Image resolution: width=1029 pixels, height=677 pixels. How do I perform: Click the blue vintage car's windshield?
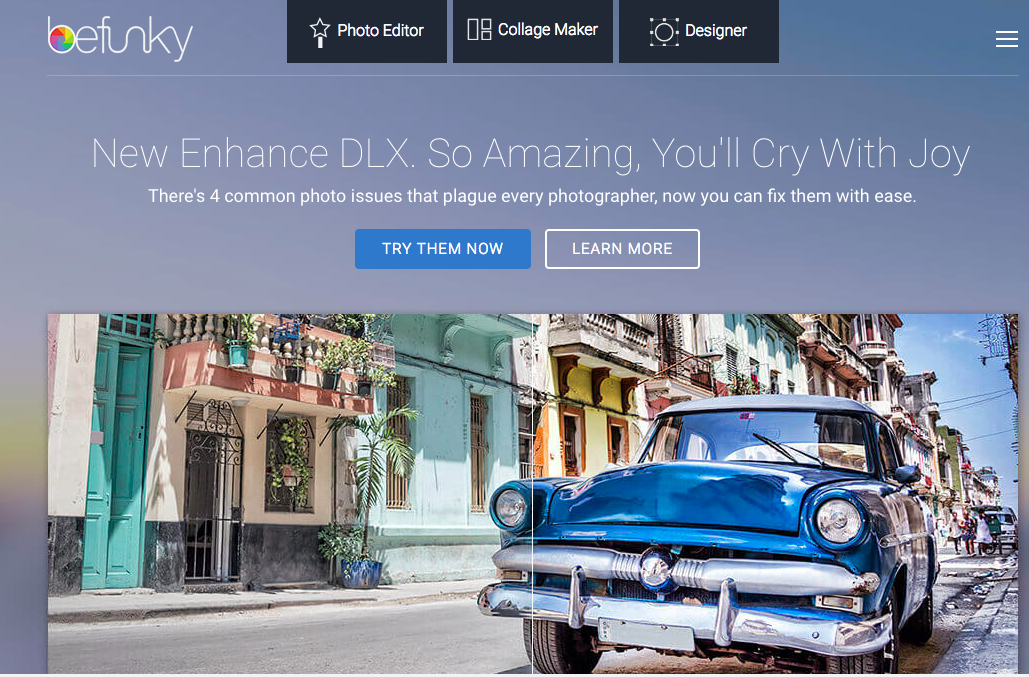(x=756, y=438)
